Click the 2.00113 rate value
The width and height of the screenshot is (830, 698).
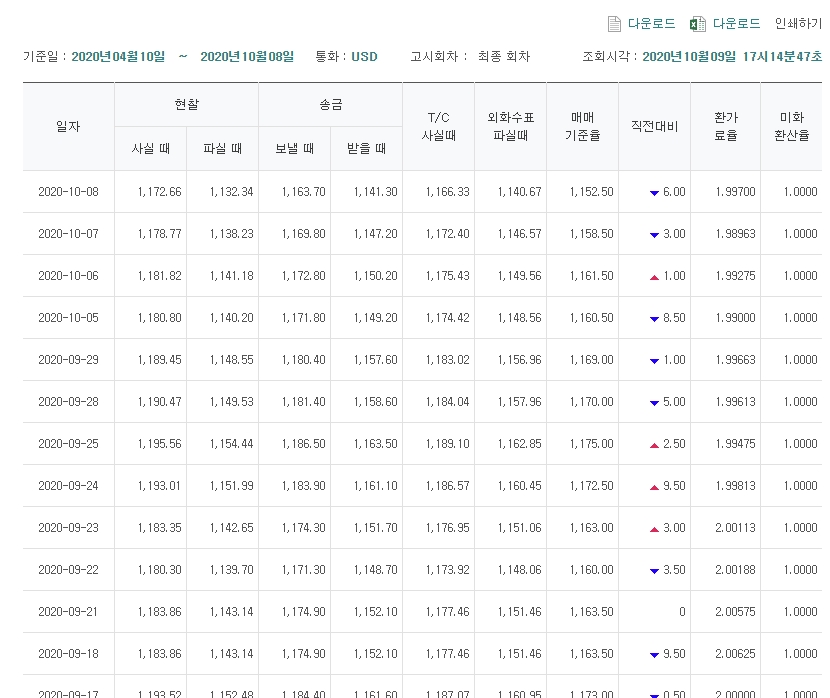(735, 528)
